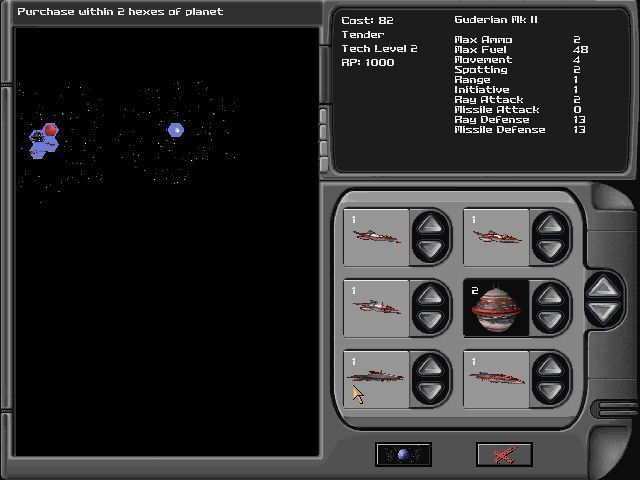Select the ship card in the middle-left slot

(x=376, y=308)
